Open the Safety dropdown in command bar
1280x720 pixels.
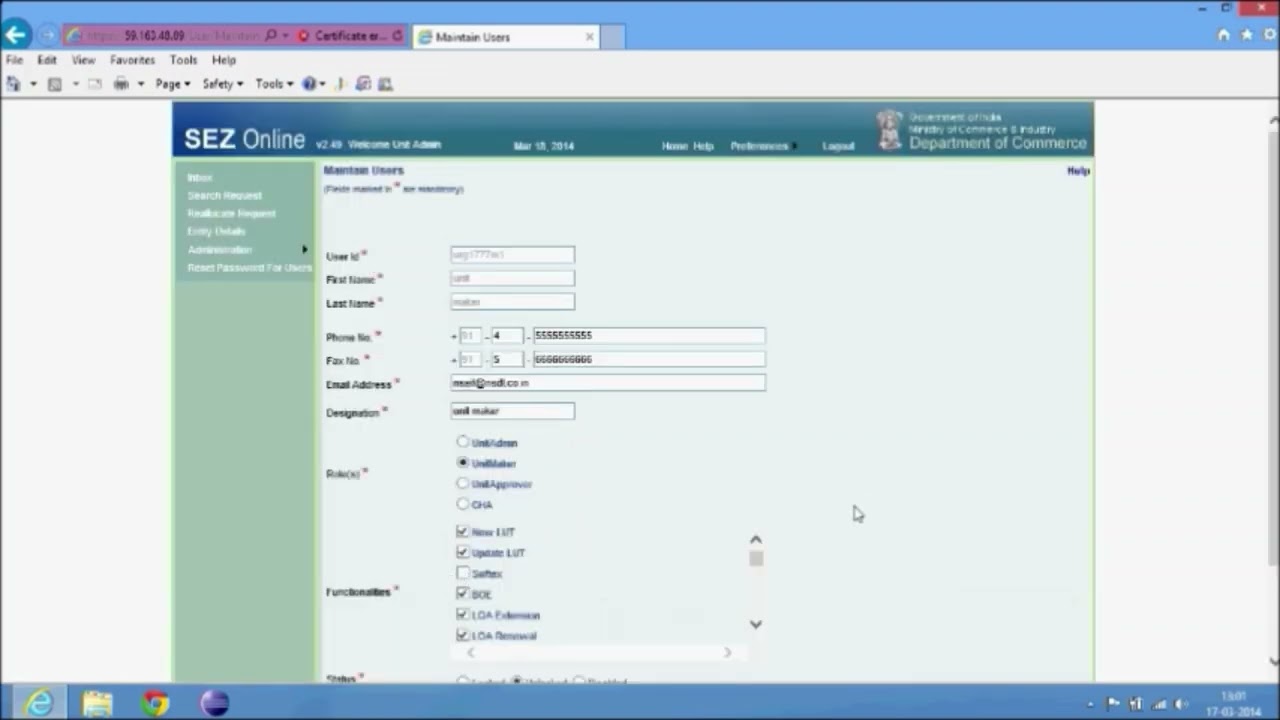coord(222,84)
